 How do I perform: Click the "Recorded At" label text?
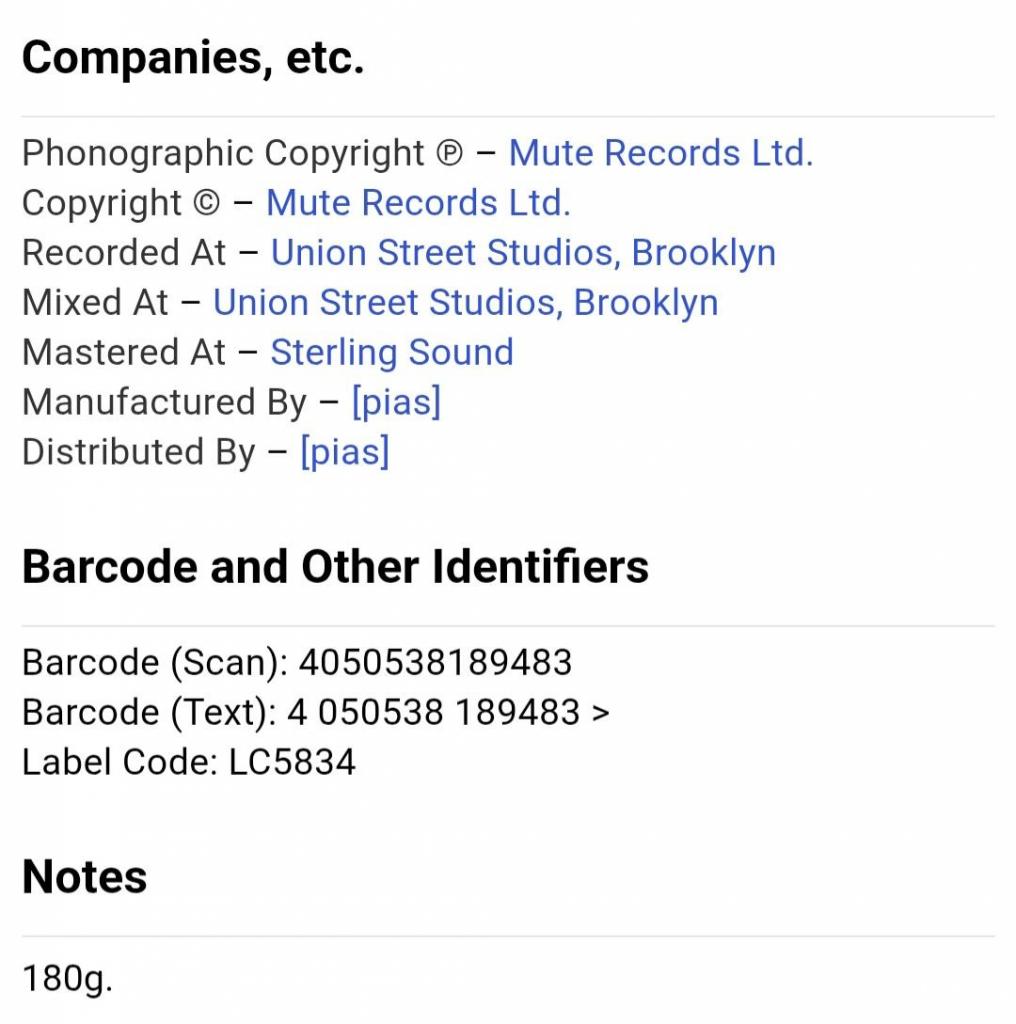pyautogui.click(x=124, y=253)
